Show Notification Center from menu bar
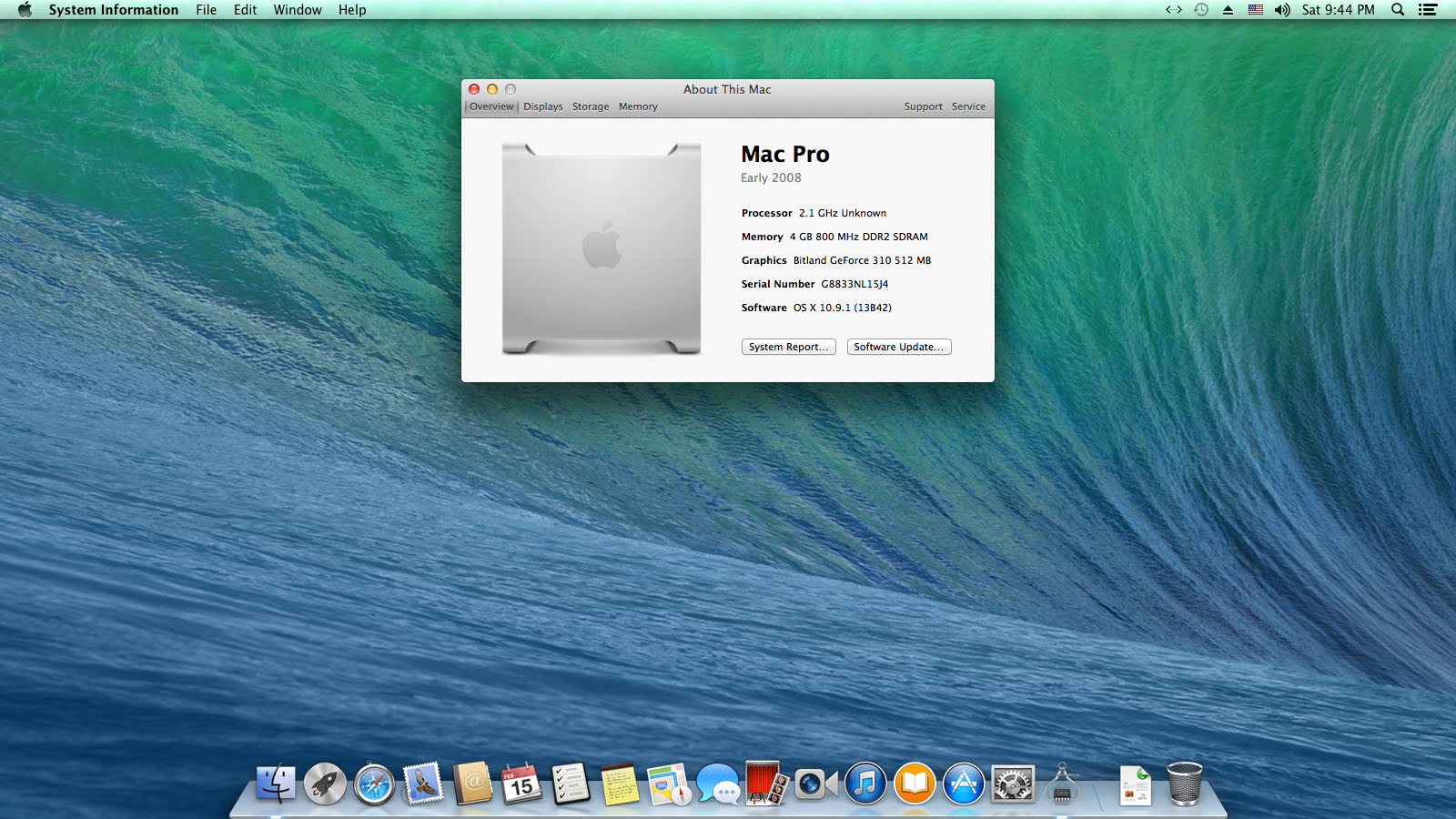 coord(1428,10)
